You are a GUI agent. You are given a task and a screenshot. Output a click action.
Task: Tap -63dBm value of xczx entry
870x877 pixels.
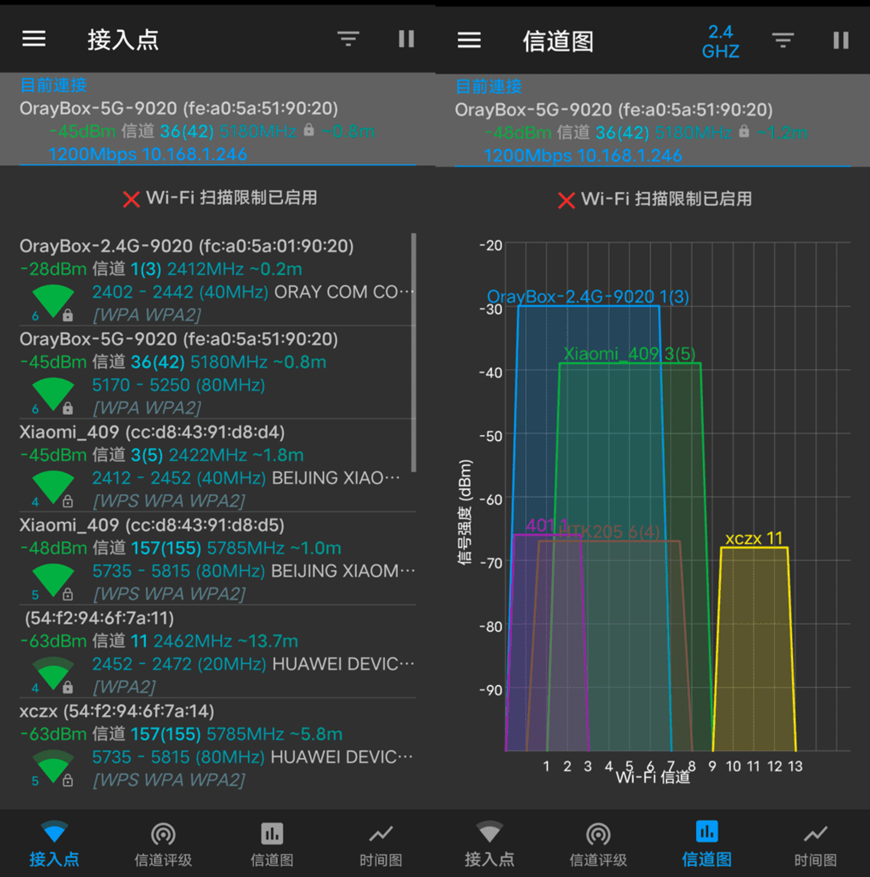pos(53,733)
